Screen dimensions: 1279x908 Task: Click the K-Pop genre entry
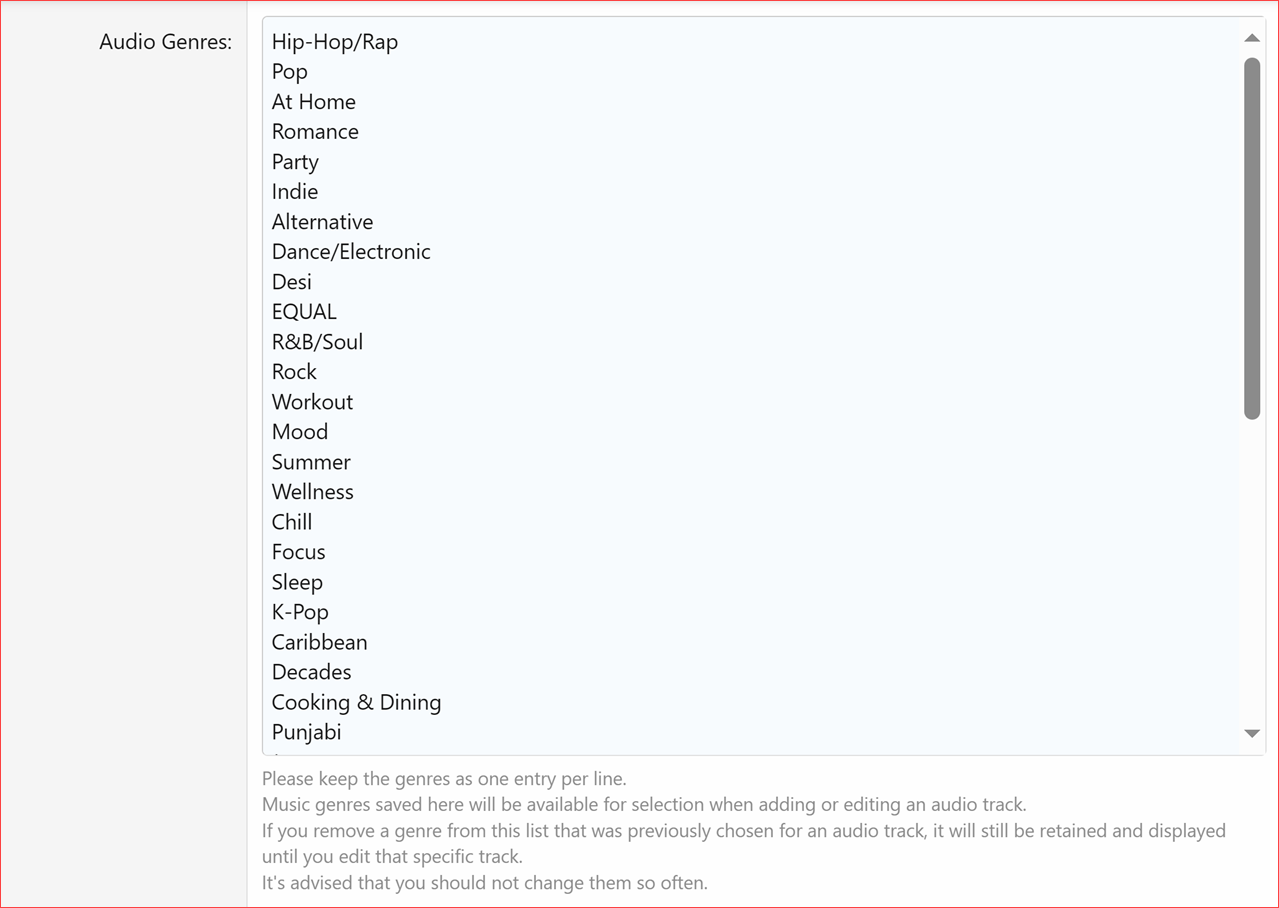tap(300, 611)
